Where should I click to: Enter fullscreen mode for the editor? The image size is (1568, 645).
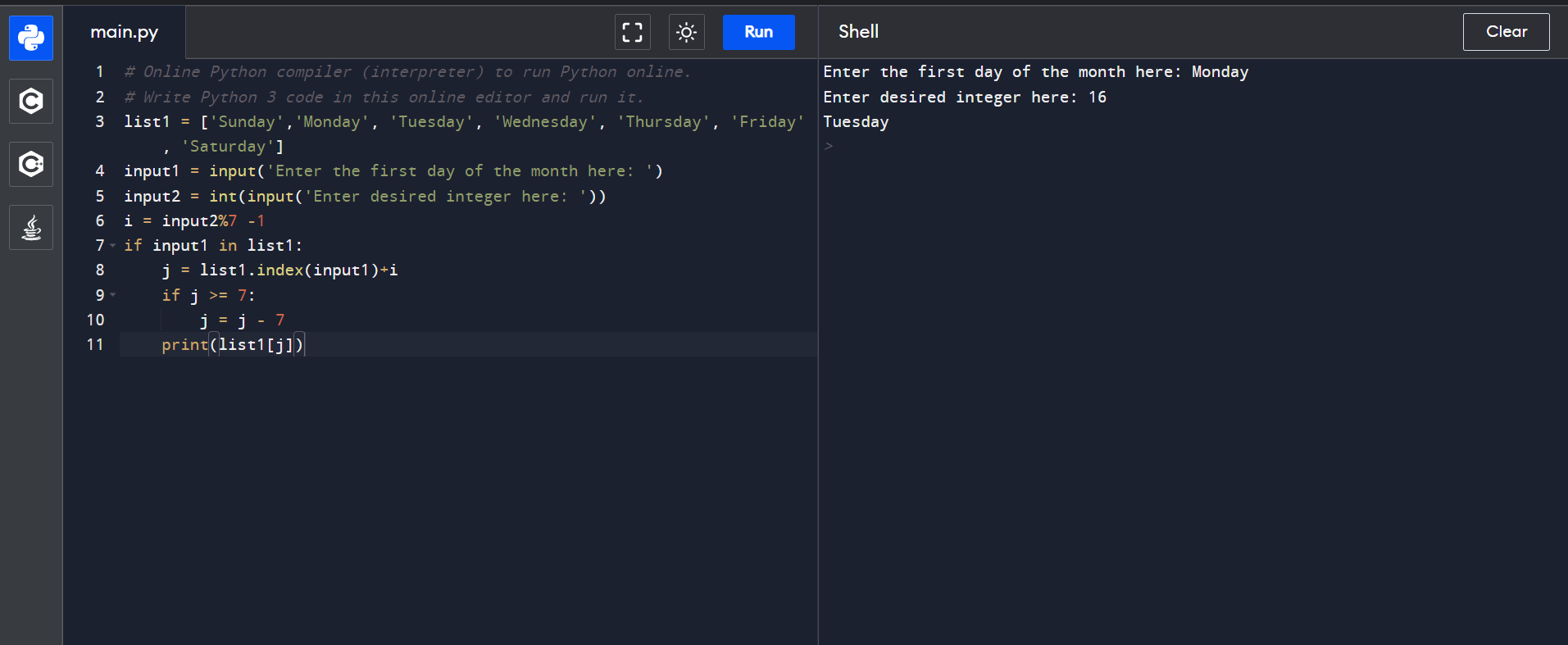(632, 32)
